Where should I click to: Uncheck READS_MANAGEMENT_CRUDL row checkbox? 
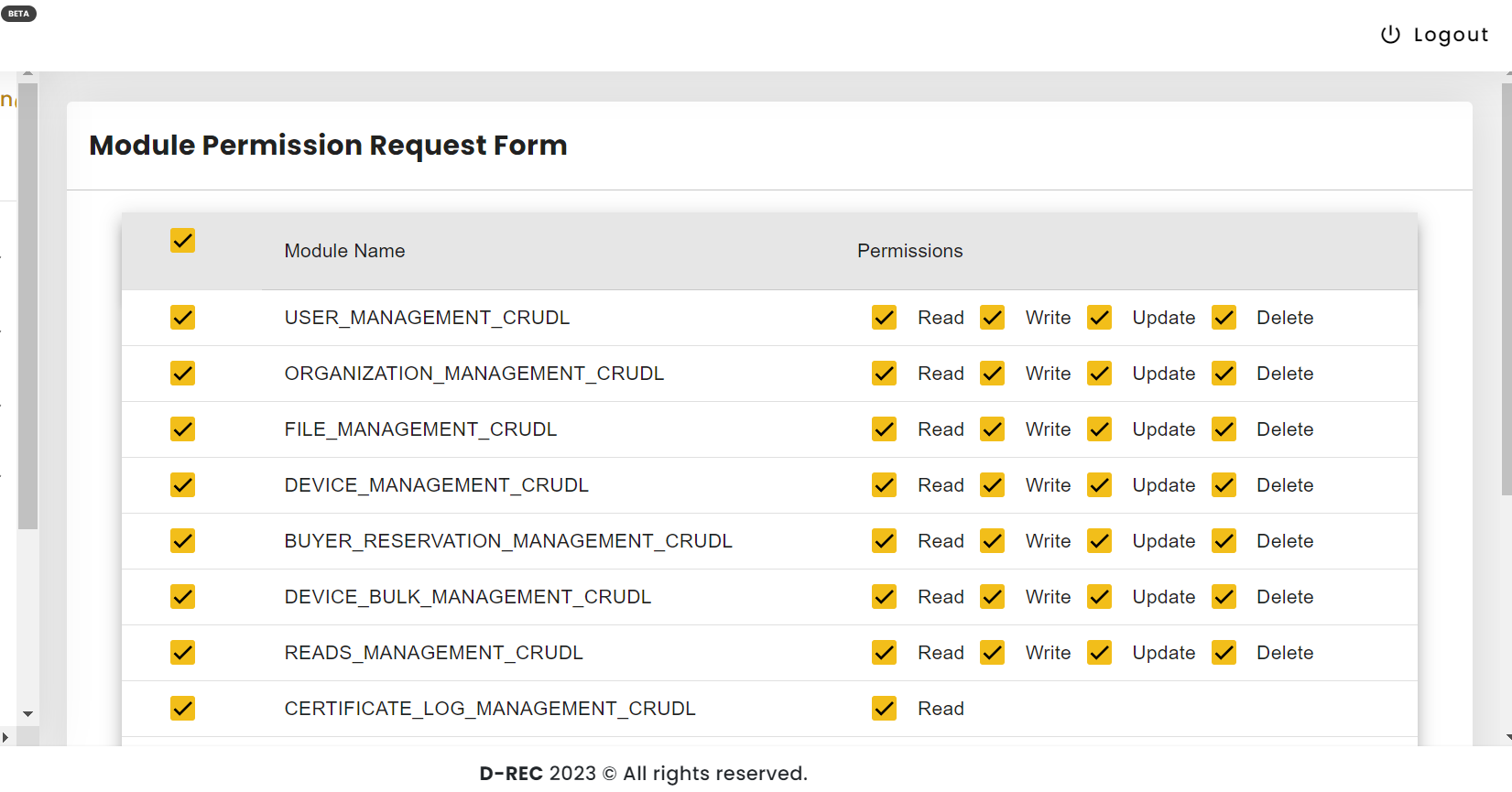click(182, 653)
